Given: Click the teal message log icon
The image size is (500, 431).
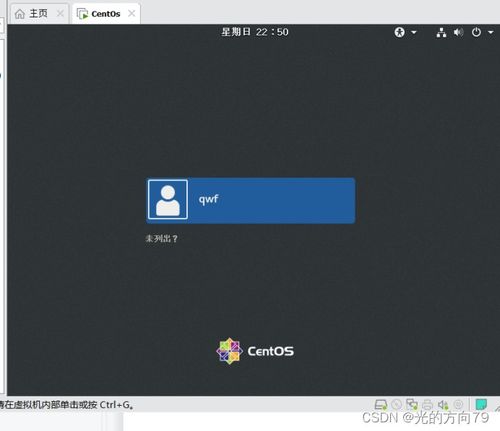Looking at the screenshot, I should tap(481, 404).
